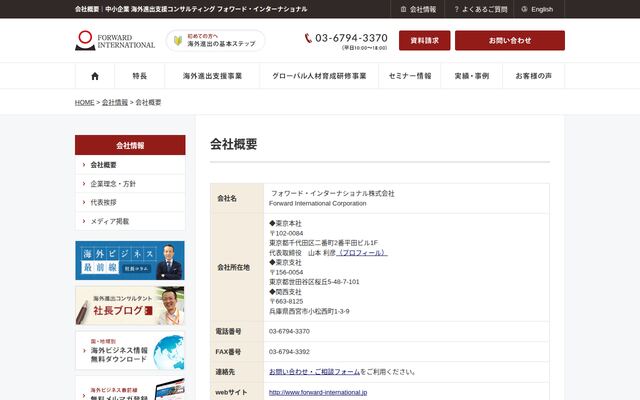The image size is (640, 400).
Task: Click postal code 〒156-0054
Action: pyautogui.click(x=286, y=272)
